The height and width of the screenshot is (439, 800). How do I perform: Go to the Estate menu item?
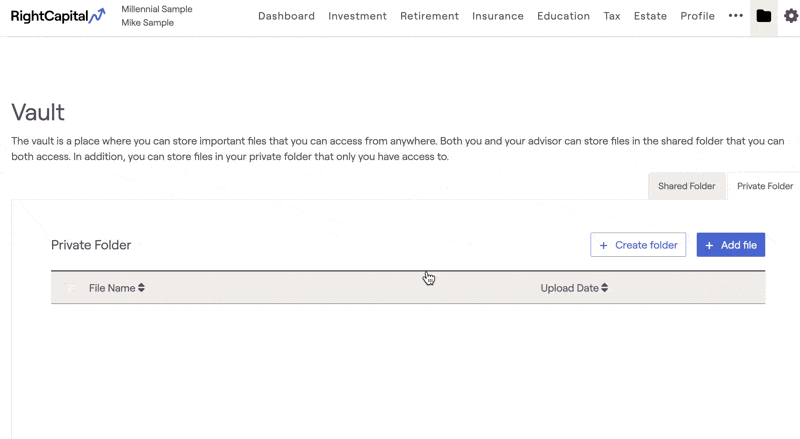click(x=650, y=16)
